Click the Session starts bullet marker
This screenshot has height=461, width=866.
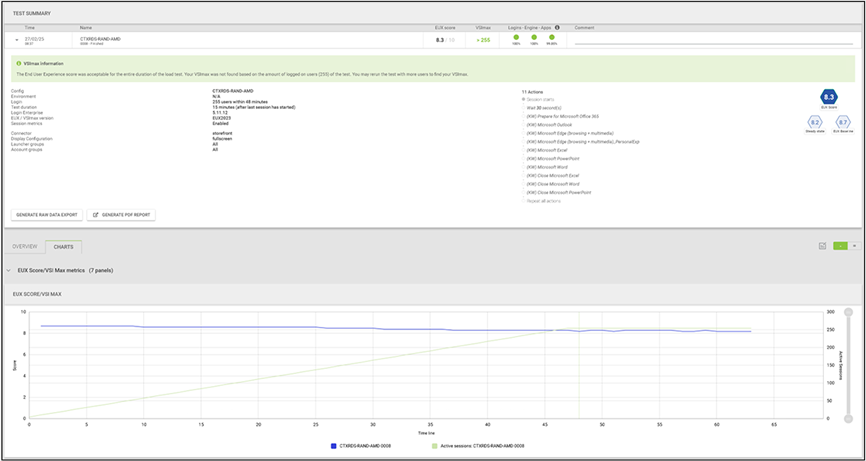tap(523, 99)
